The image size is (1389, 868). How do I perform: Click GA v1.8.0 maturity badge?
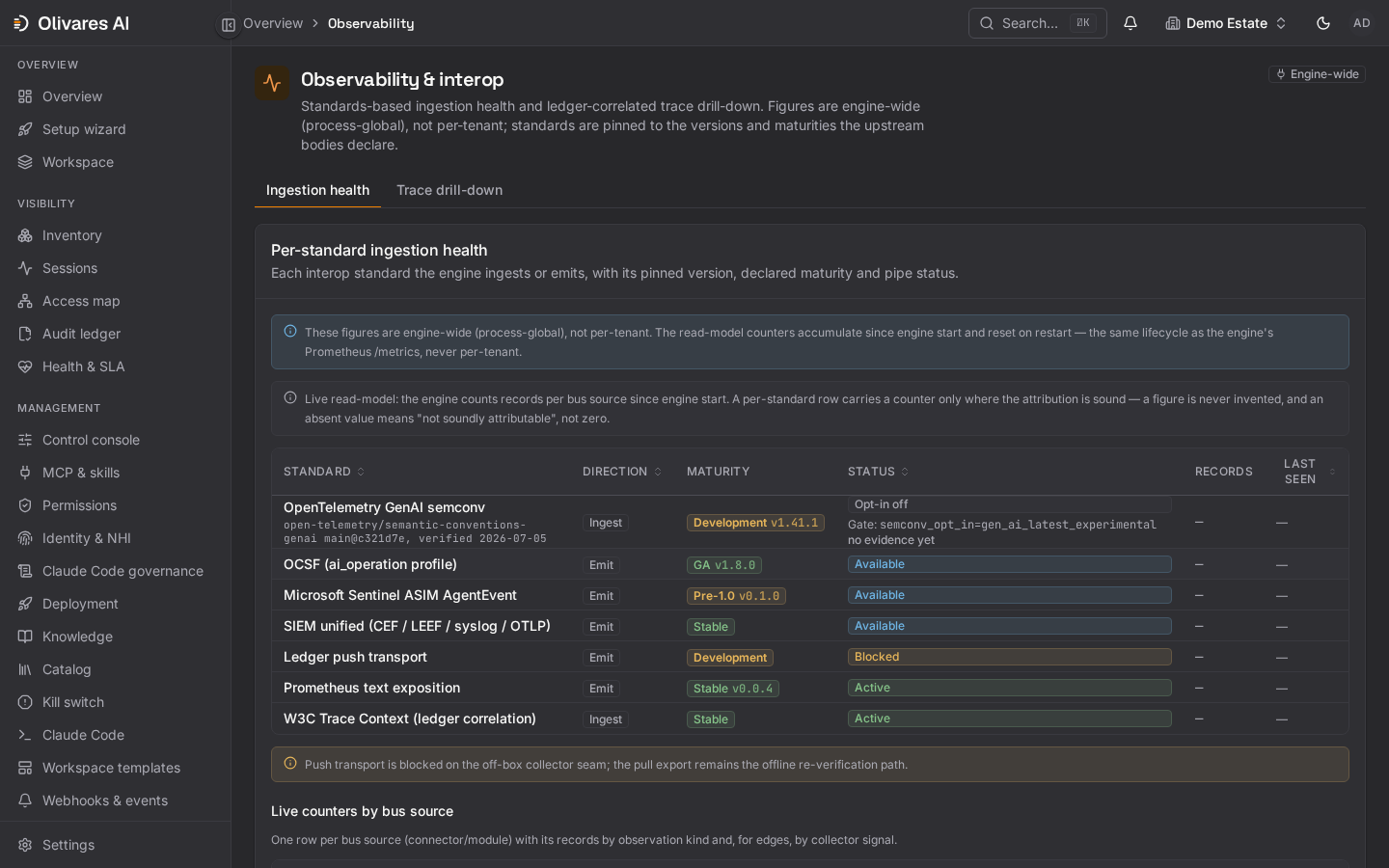point(724,565)
